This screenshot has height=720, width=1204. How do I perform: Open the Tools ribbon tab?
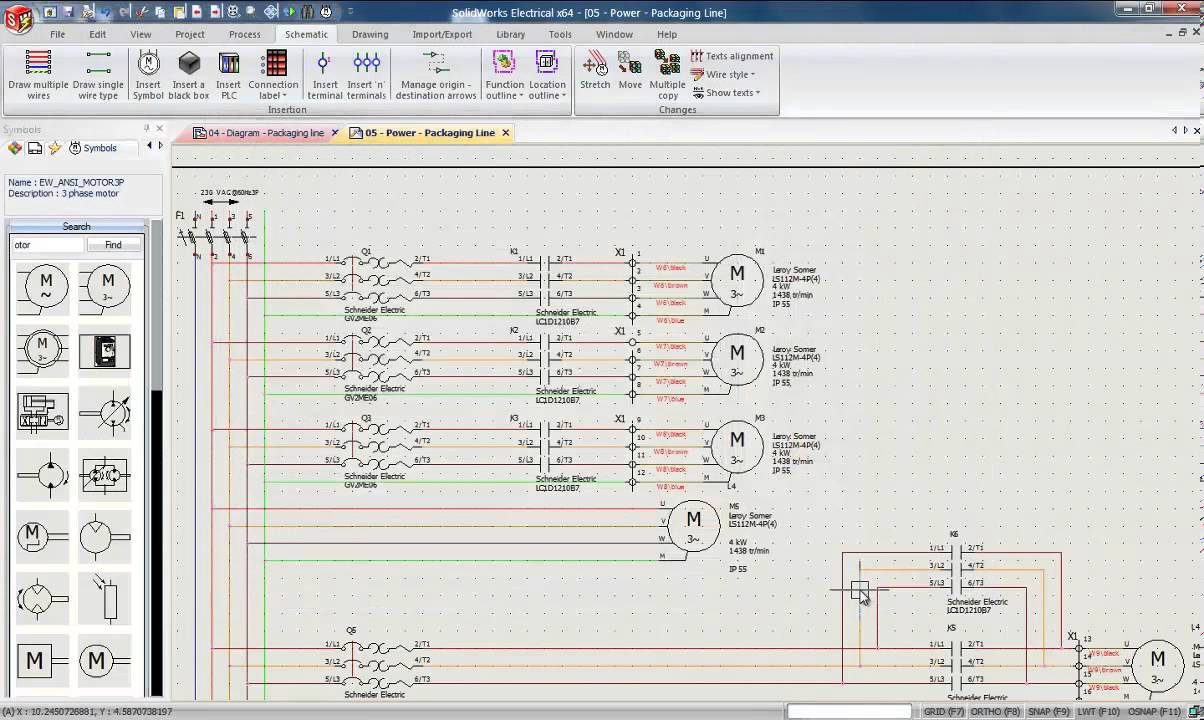(560, 34)
